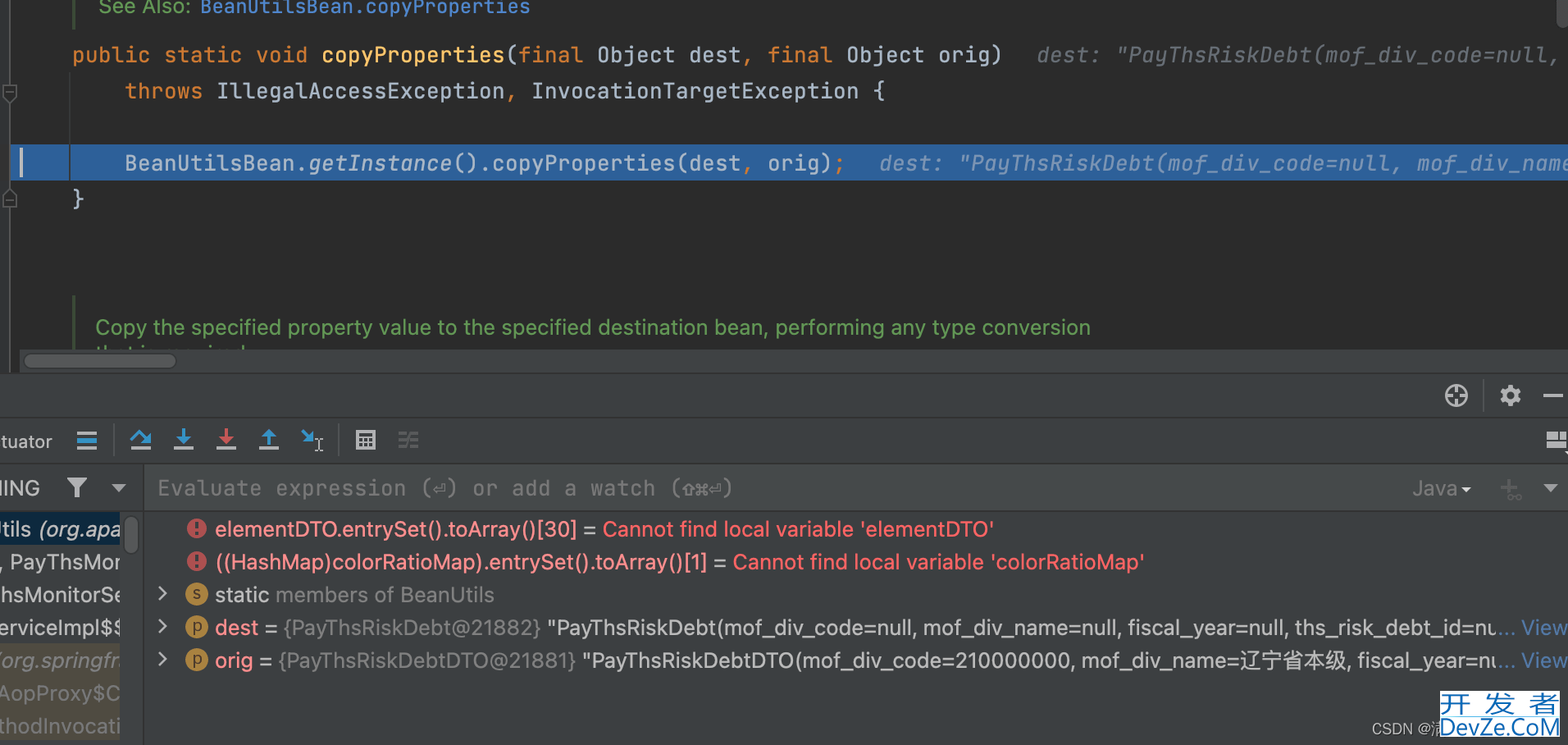Open the debugger settings gear icon
This screenshot has height=745, width=1568.
click(1511, 395)
